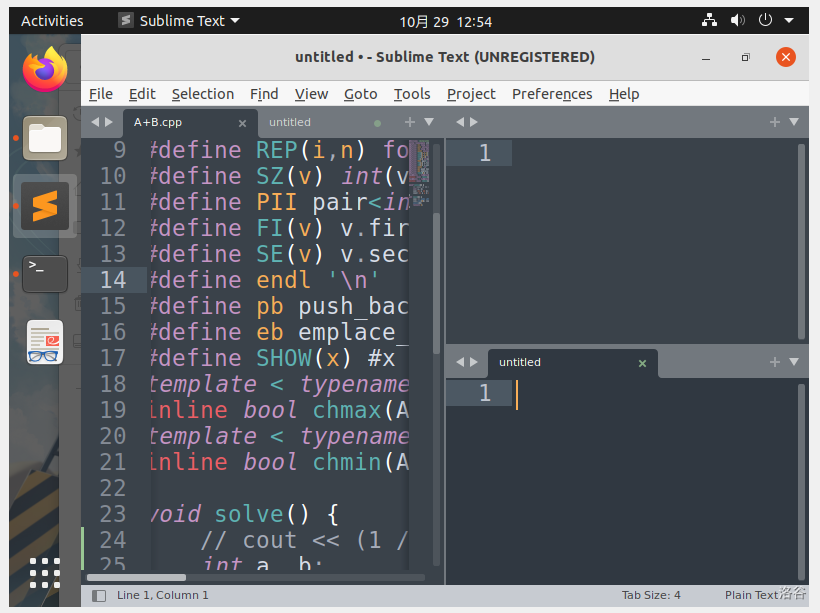Image resolution: width=820 pixels, height=613 pixels.
Task: Close the untitled tab in the bottom-right pane
Action: (x=642, y=363)
